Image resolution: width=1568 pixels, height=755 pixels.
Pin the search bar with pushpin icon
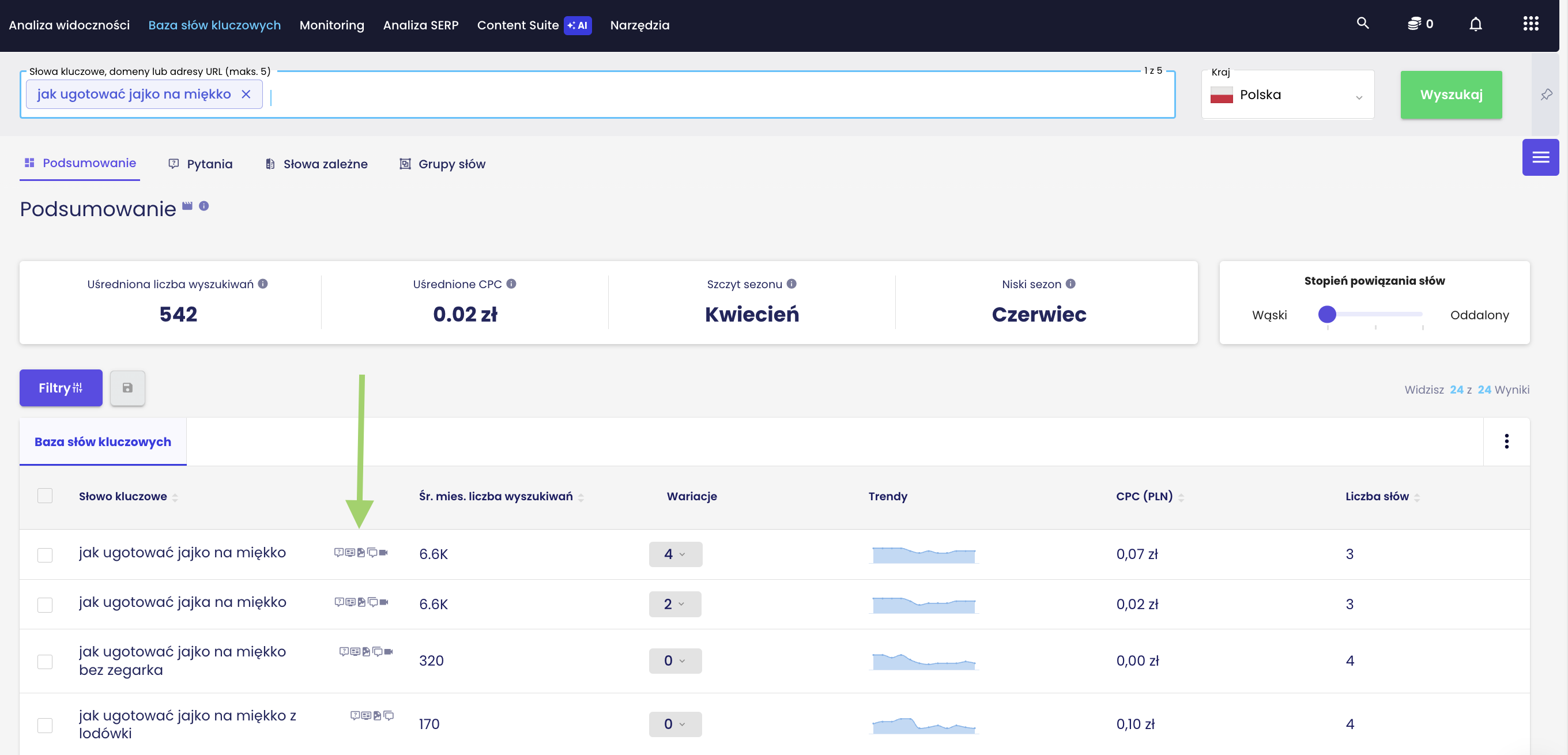point(1546,95)
